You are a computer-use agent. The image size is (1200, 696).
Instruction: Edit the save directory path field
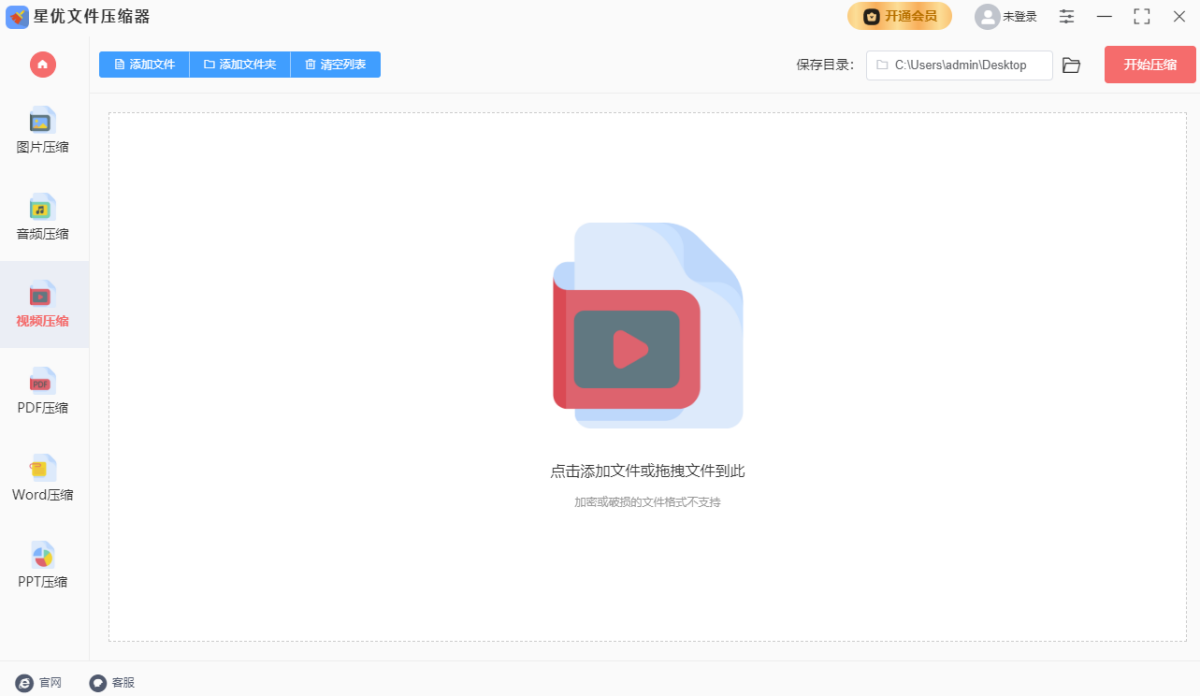(958, 64)
